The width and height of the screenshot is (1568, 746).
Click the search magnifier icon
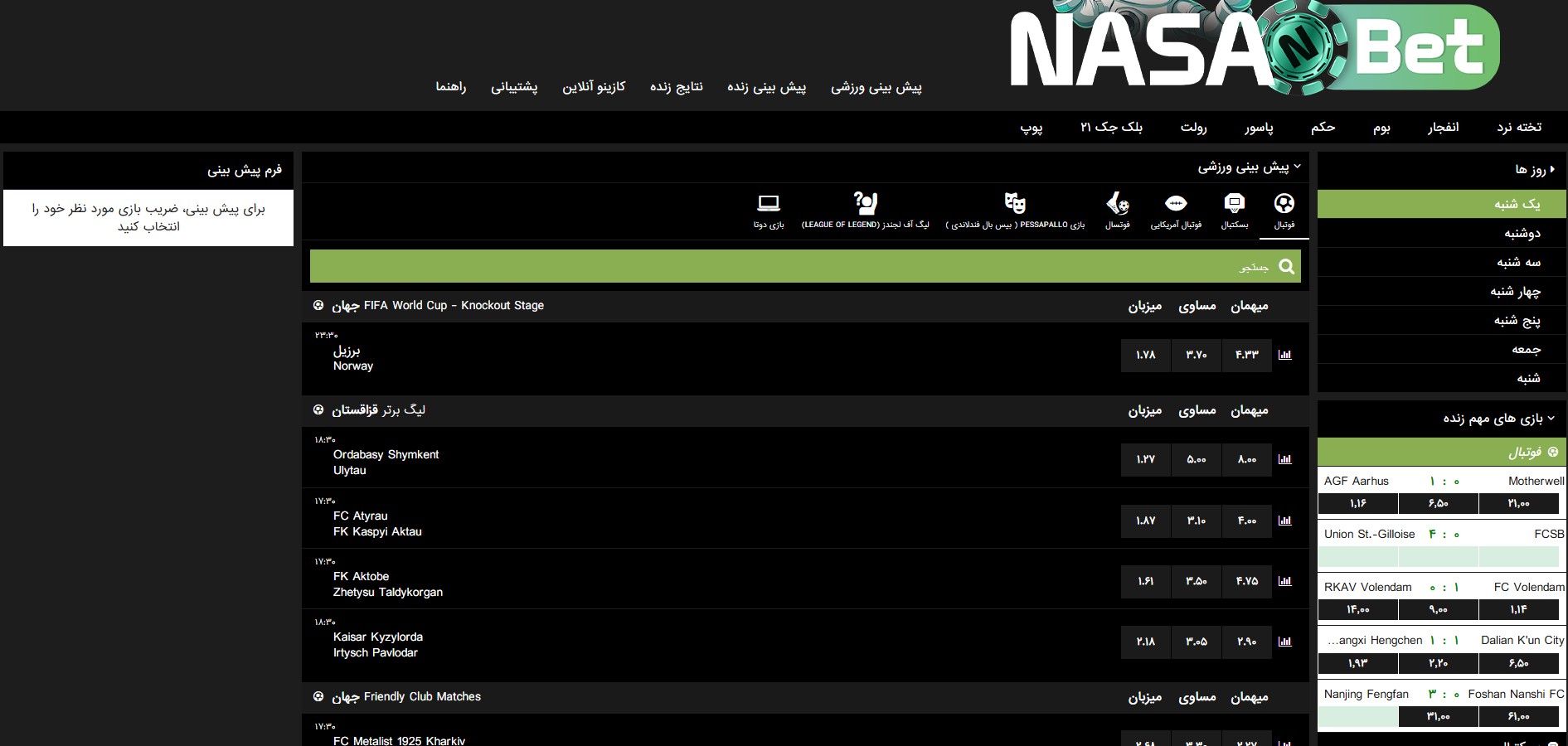coord(1286,266)
